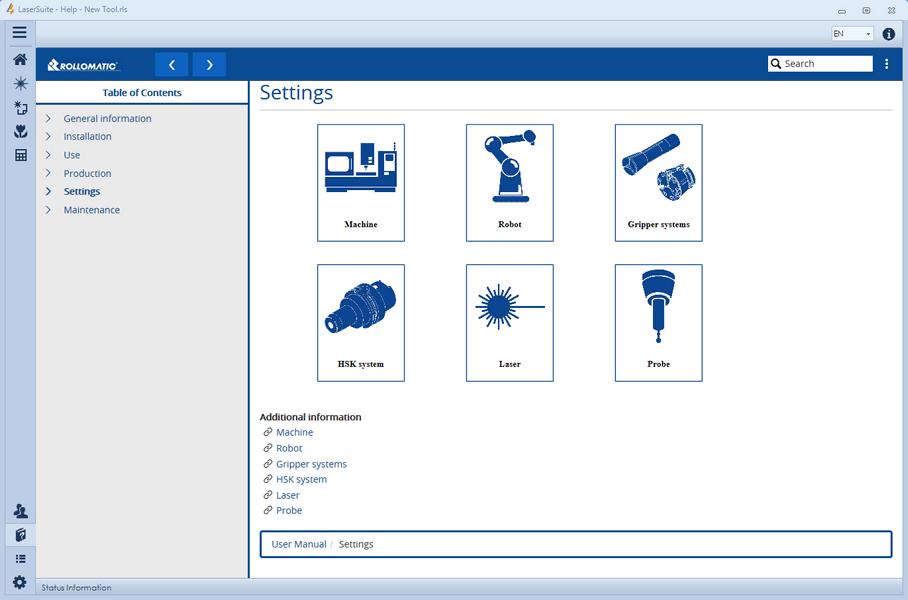Screen dimensions: 908x600
Task: Click in the Search field
Action: (820, 64)
